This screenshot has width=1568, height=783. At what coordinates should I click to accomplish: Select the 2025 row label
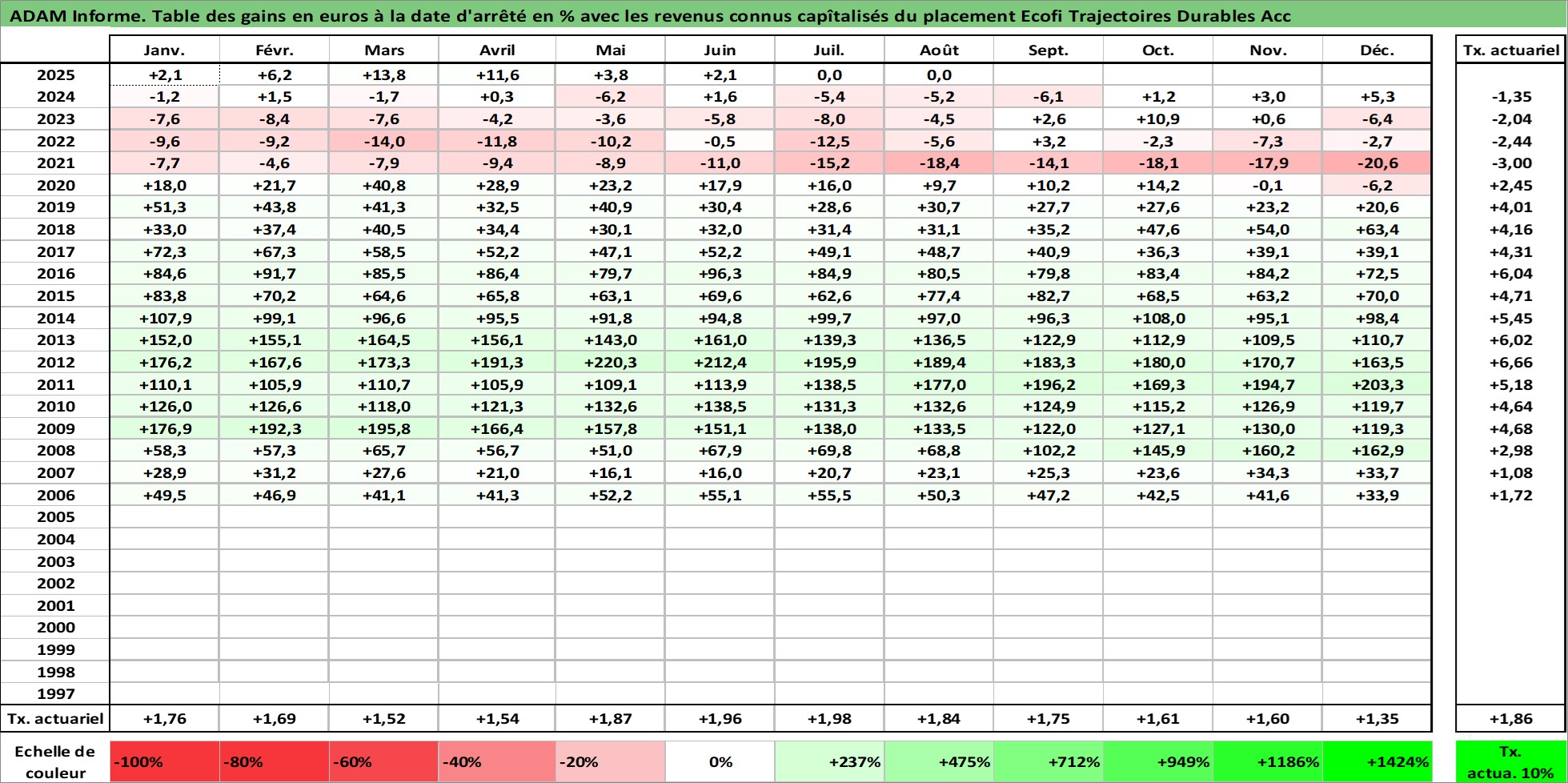click(55, 74)
